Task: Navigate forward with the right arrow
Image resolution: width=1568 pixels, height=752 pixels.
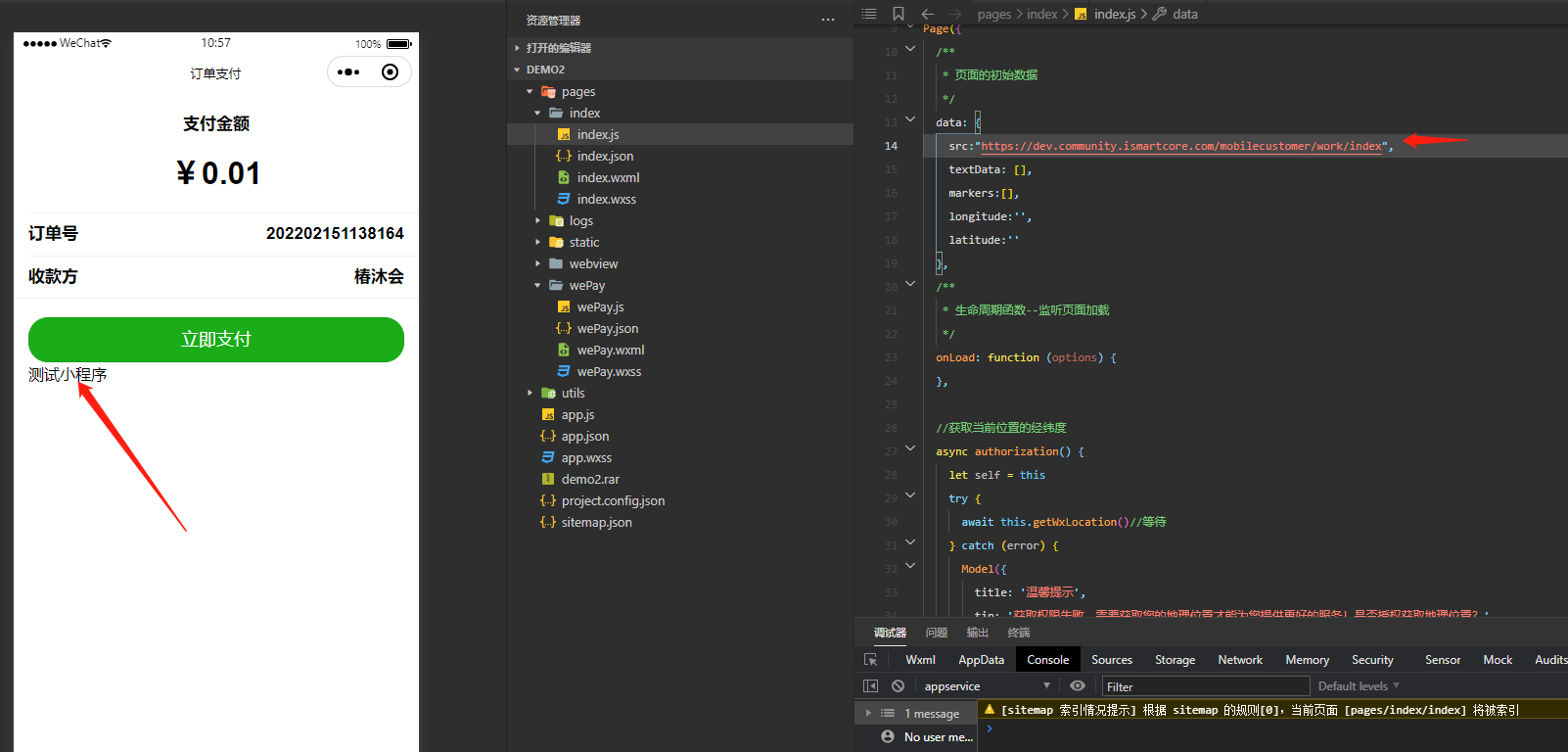Action: 955,14
